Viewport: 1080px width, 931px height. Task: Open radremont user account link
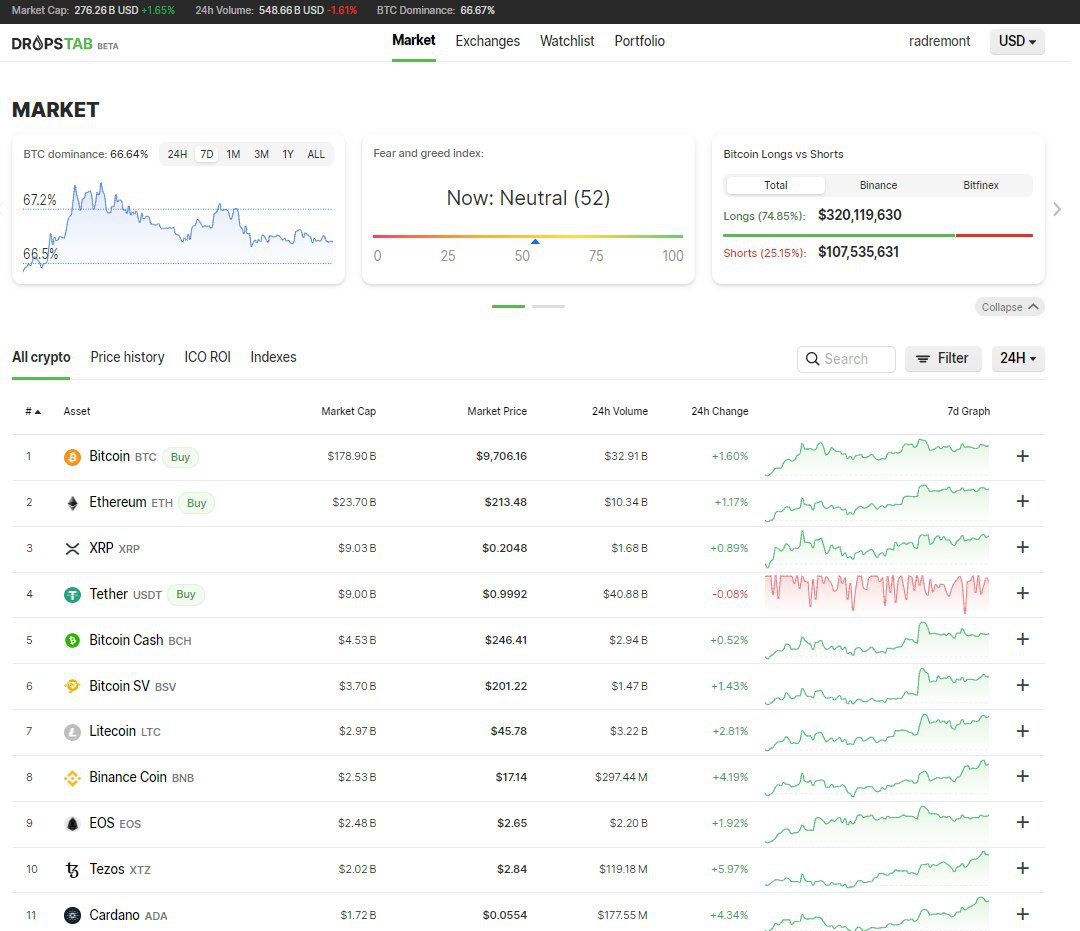pos(939,41)
